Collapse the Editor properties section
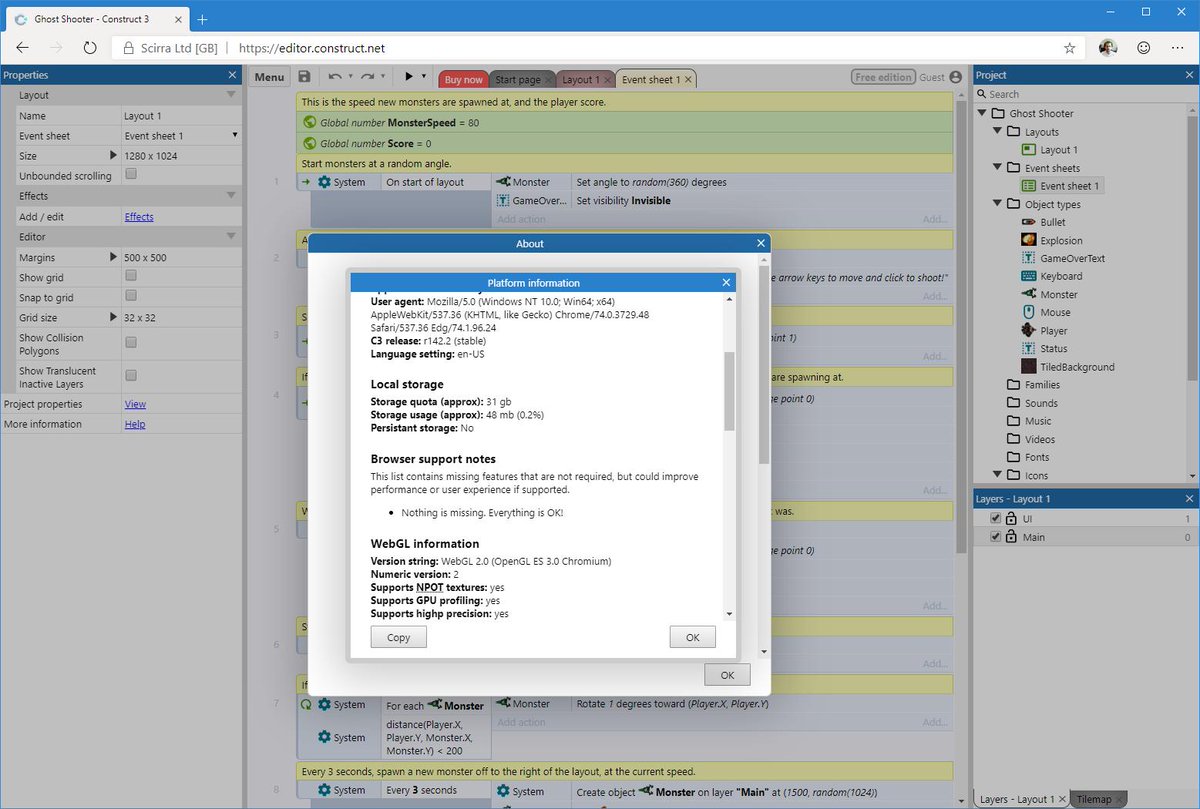Screen dimensions: 1200x809 point(231,237)
